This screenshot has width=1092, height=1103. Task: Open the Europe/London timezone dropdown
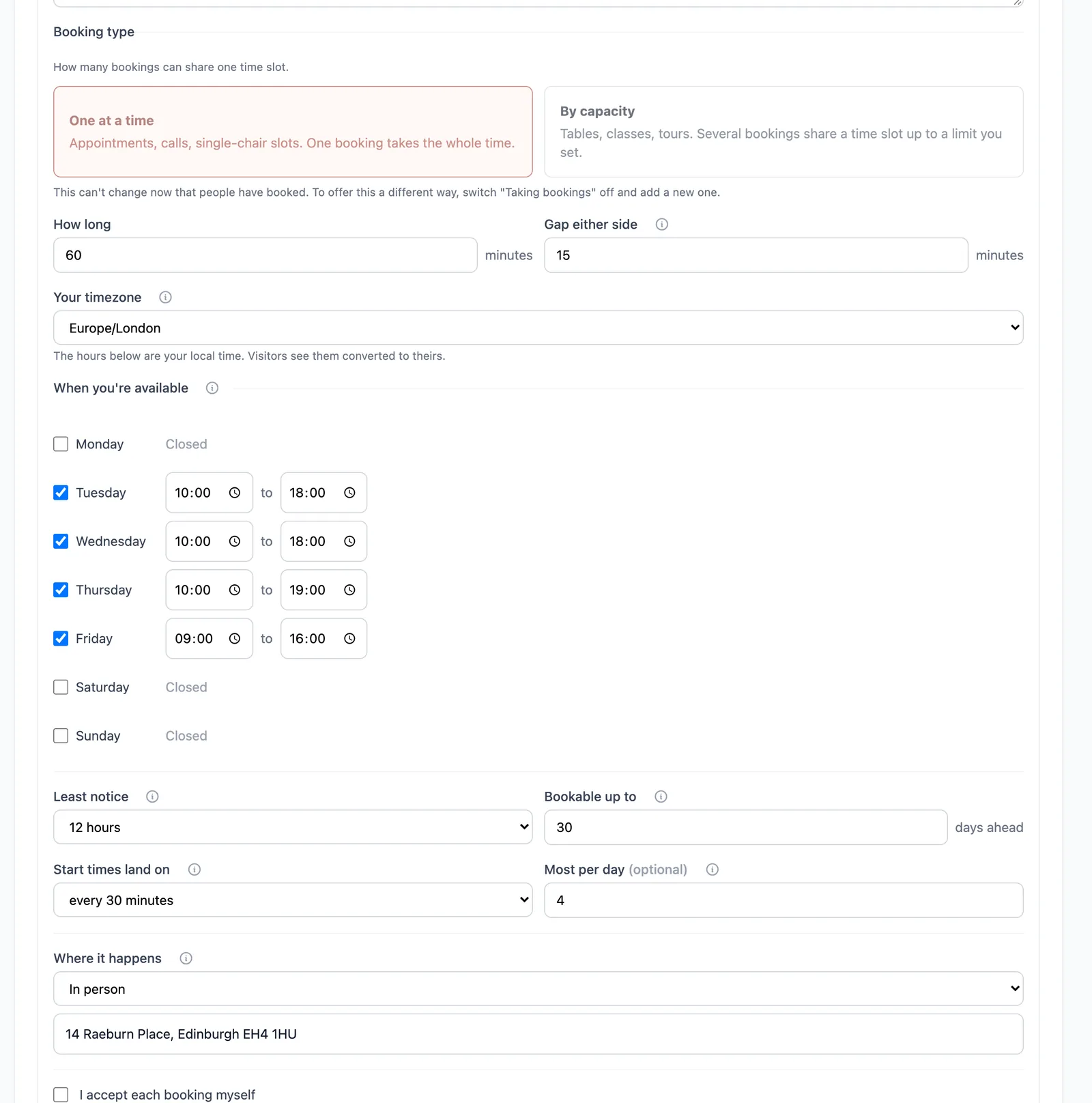[538, 328]
